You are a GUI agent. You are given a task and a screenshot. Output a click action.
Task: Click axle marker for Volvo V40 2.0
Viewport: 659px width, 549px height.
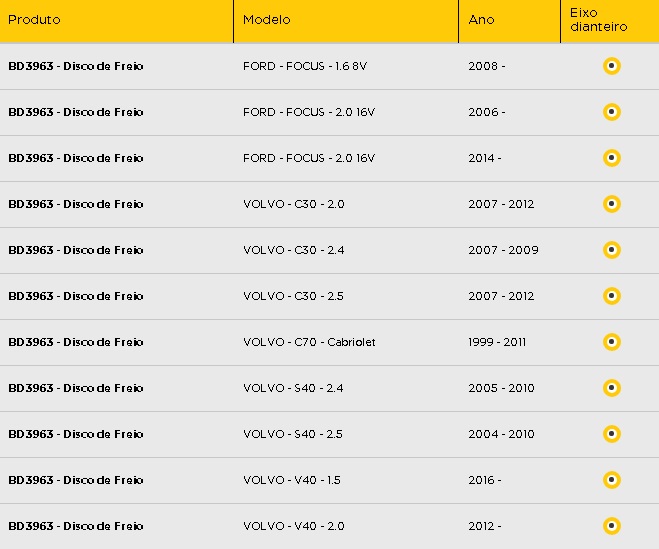pyautogui.click(x=612, y=526)
